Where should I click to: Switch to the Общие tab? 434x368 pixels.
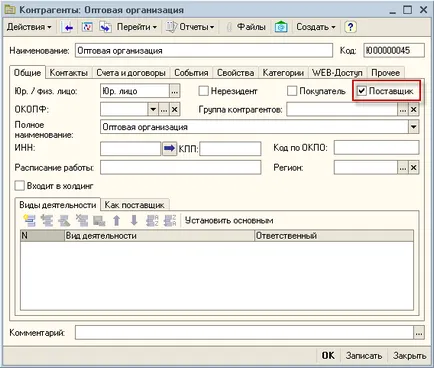click(x=27, y=73)
